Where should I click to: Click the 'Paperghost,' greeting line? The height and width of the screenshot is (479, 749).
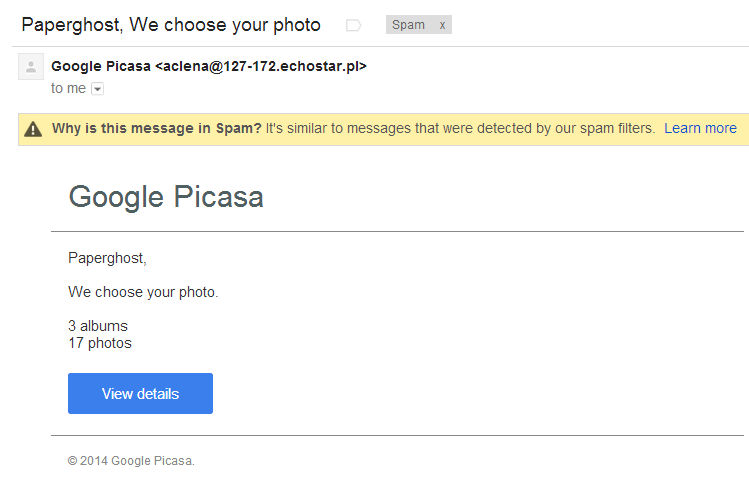(x=107, y=258)
